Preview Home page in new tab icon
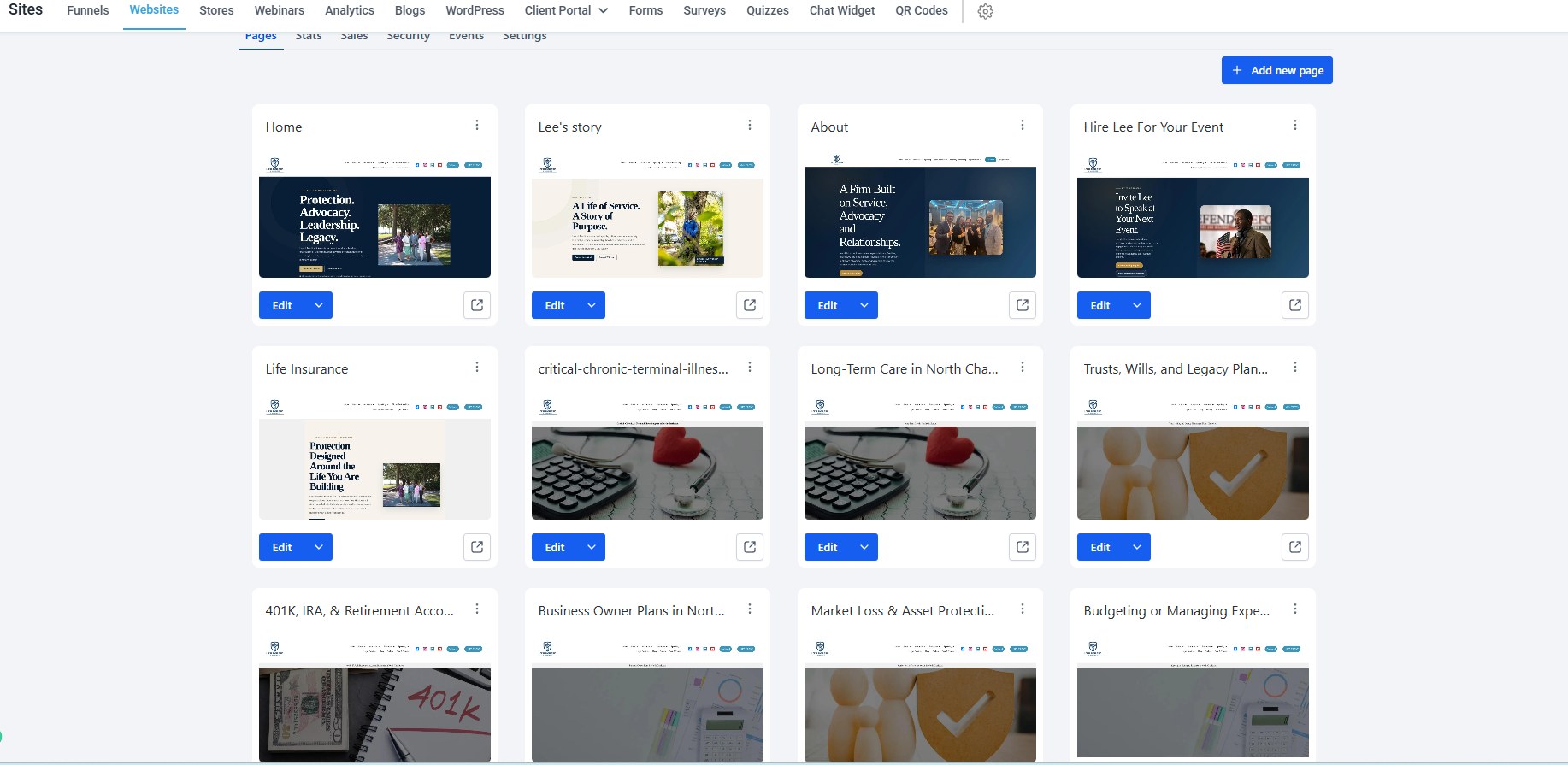The height and width of the screenshot is (765, 1568). (477, 305)
